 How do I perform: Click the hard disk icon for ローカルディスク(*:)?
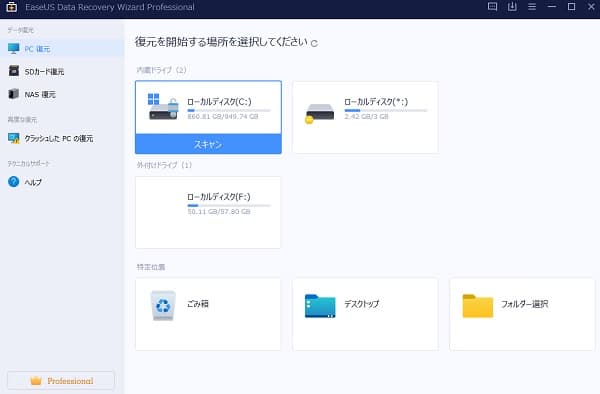[x=320, y=114]
